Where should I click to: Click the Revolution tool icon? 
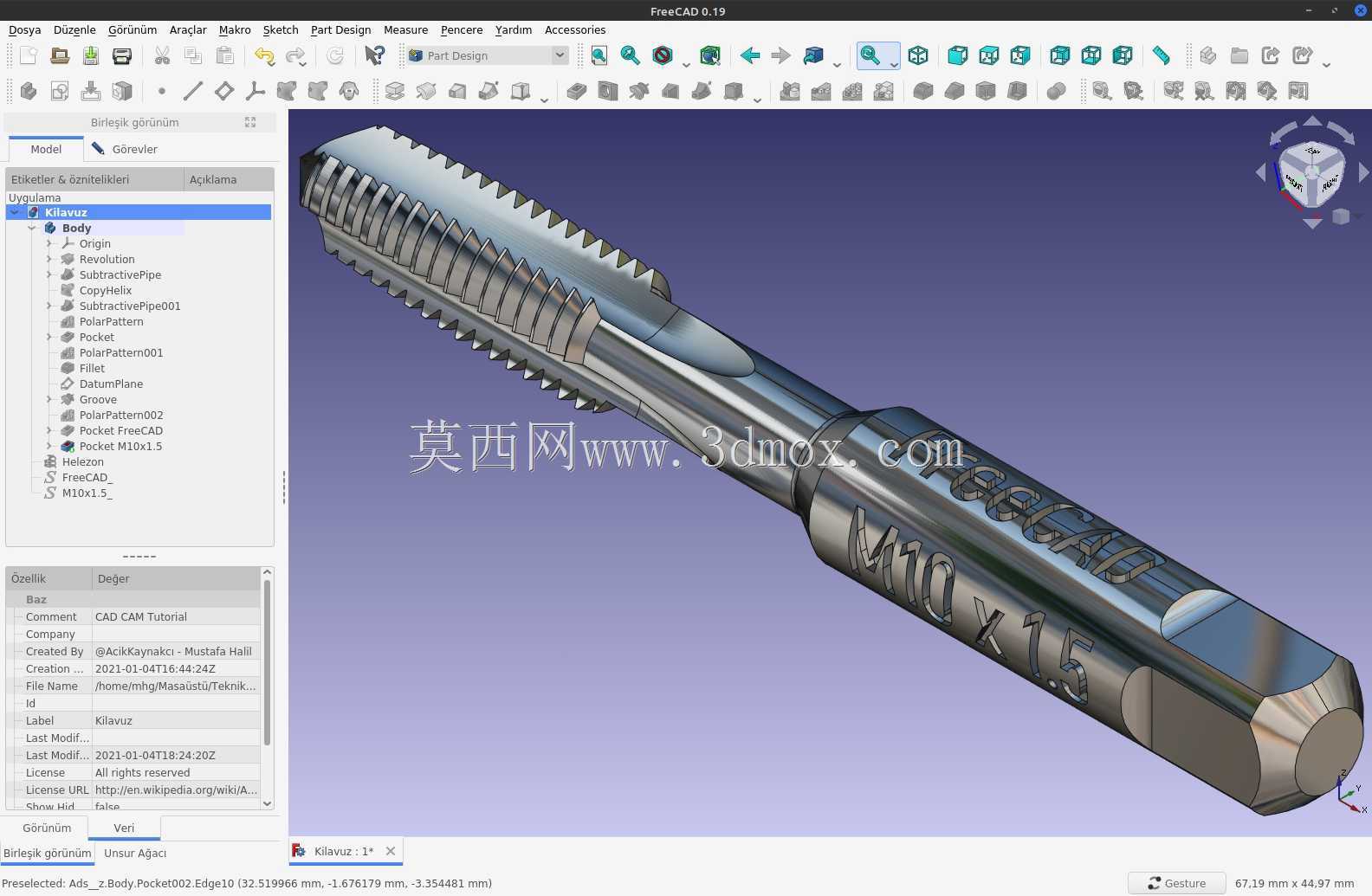[x=426, y=91]
